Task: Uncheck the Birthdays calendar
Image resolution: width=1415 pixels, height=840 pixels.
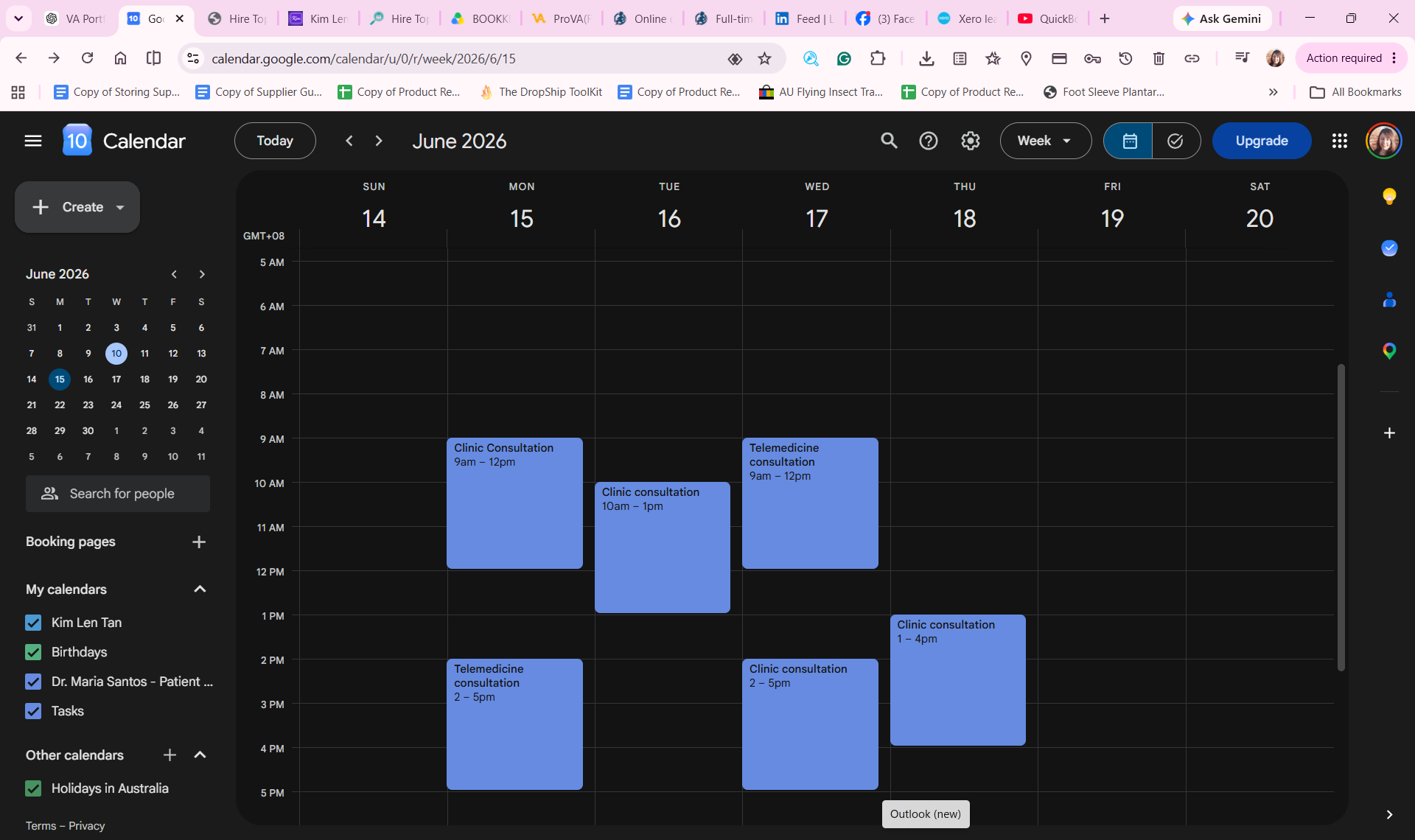Action: point(33,652)
